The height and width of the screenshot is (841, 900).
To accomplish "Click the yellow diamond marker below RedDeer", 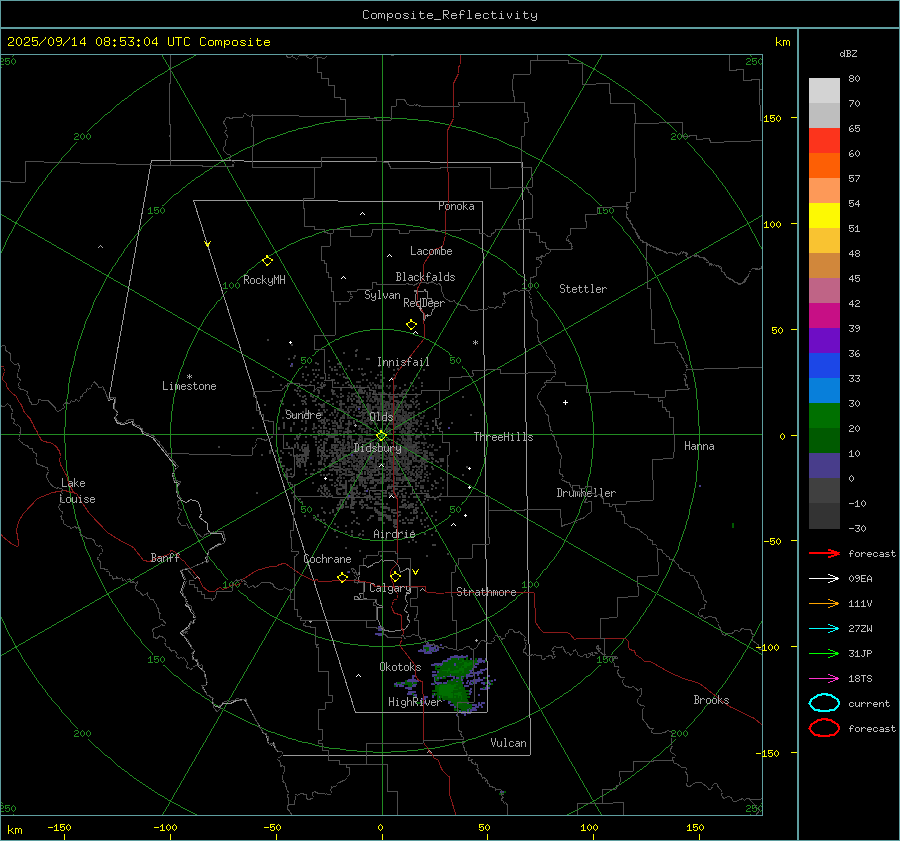I will [411, 324].
